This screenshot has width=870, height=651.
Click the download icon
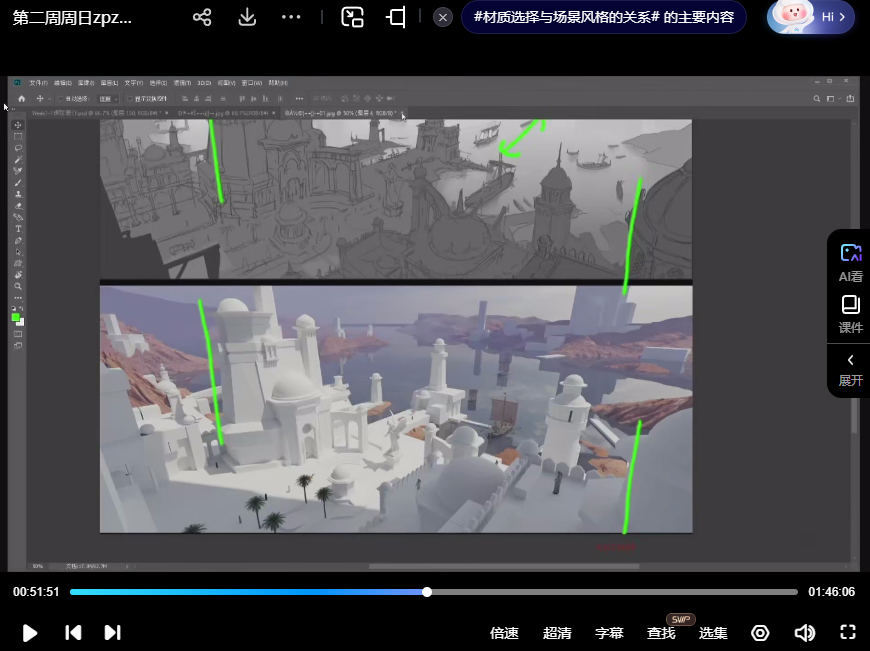click(x=247, y=17)
